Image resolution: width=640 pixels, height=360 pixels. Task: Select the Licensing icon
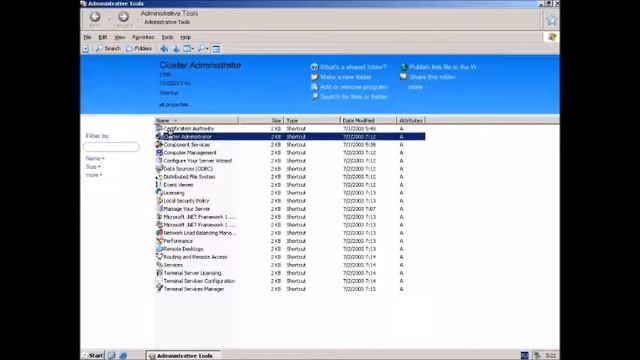tap(159, 193)
